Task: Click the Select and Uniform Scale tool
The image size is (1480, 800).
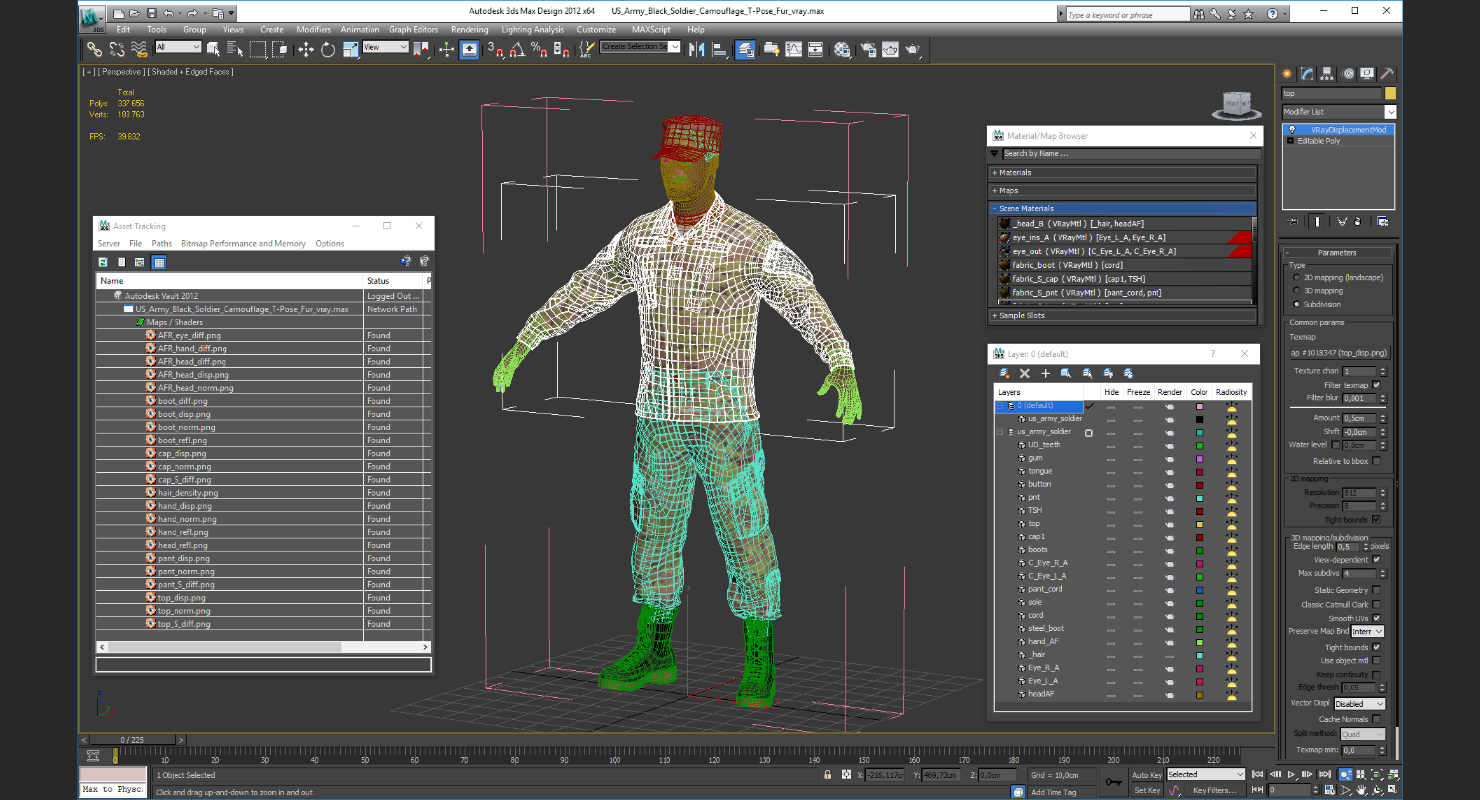Action: pos(349,49)
